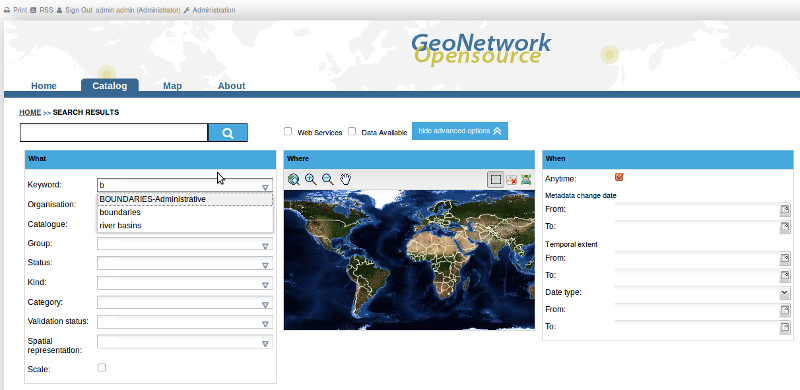Image resolution: width=800 pixels, height=390 pixels.
Task: Open the Administration link
Action: coord(214,10)
